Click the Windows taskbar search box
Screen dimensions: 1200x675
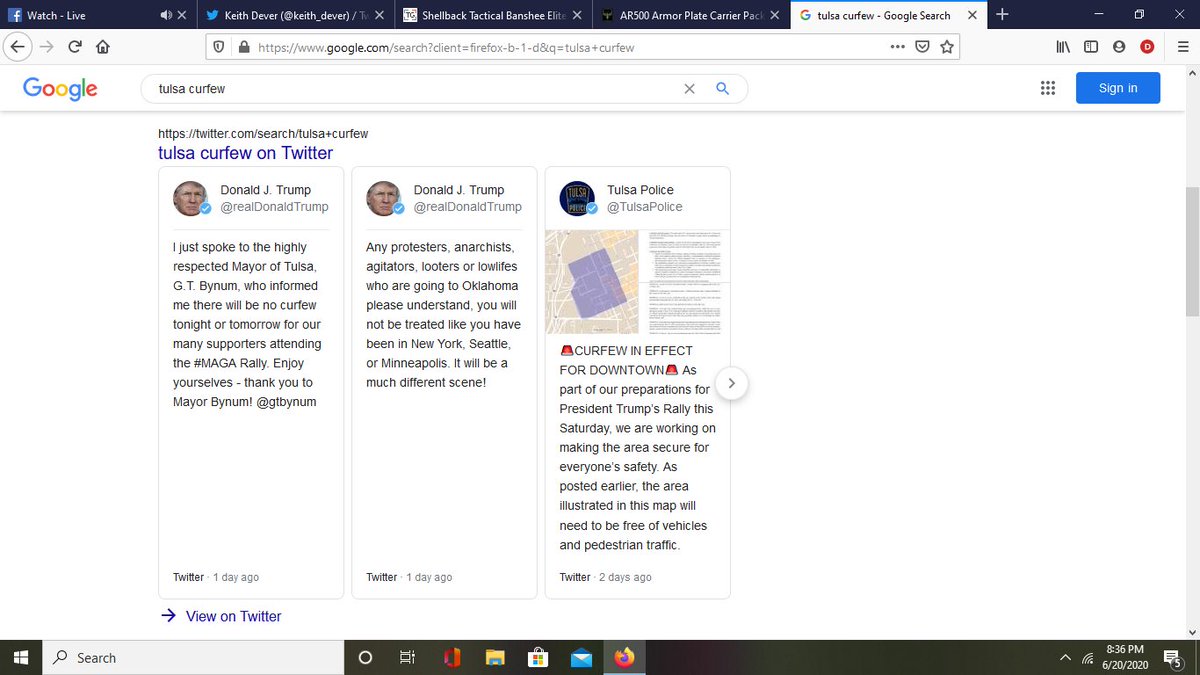point(194,657)
